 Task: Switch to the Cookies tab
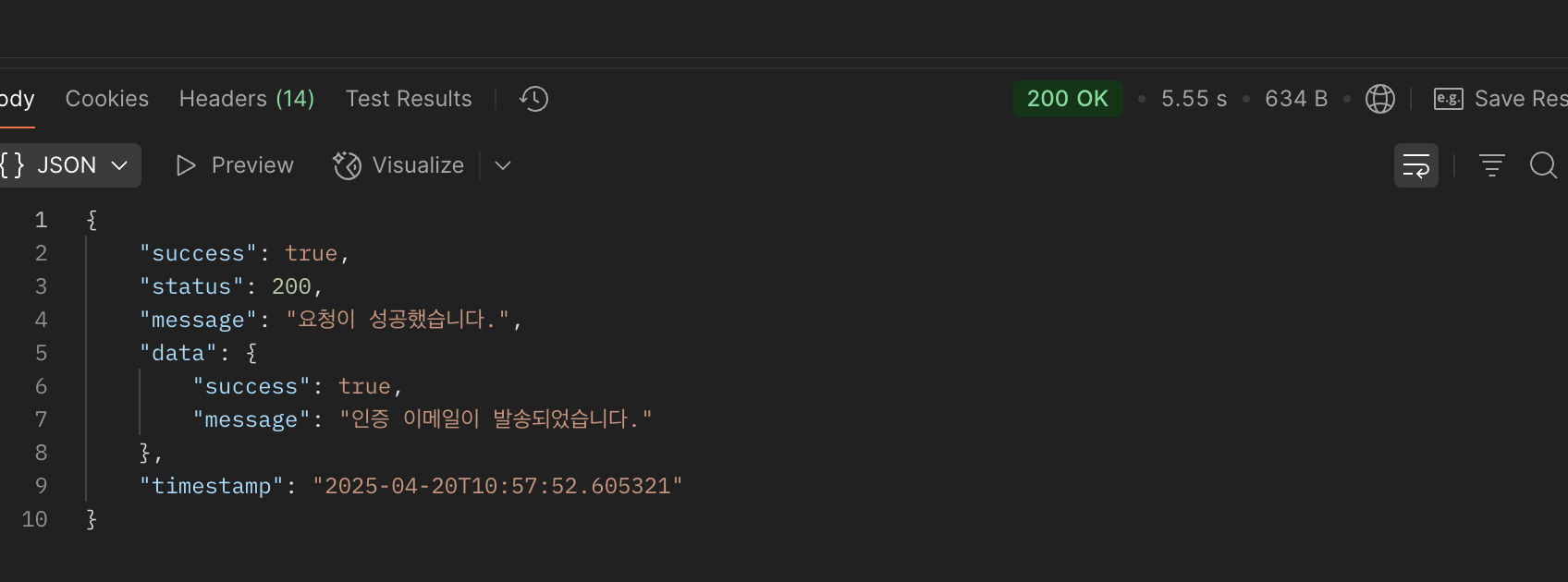click(107, 99)
